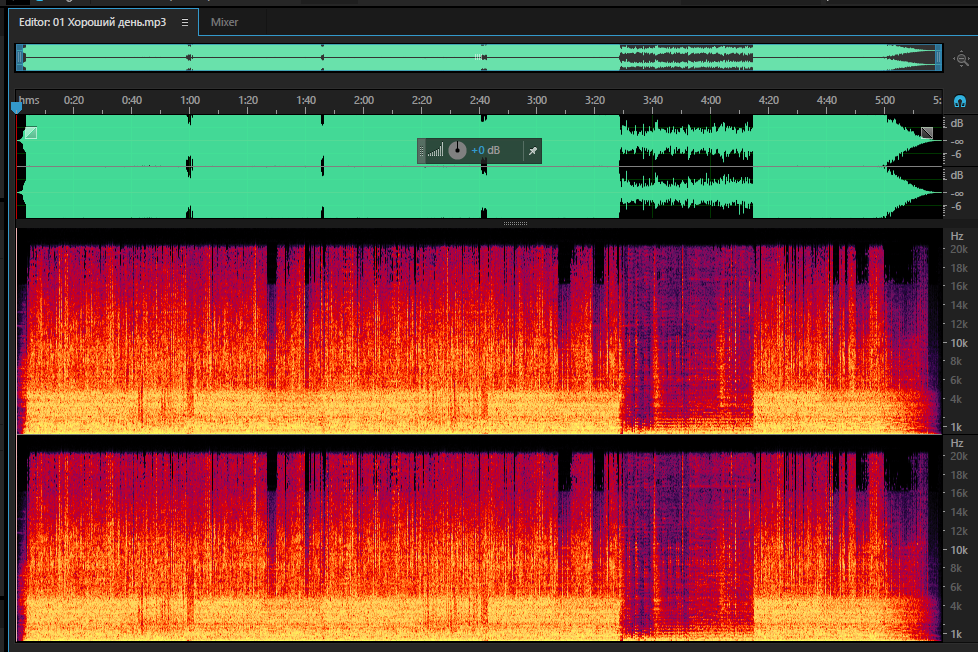Click the 5:00 mark on the time ruler
The image size is (978, 652).
884,100
